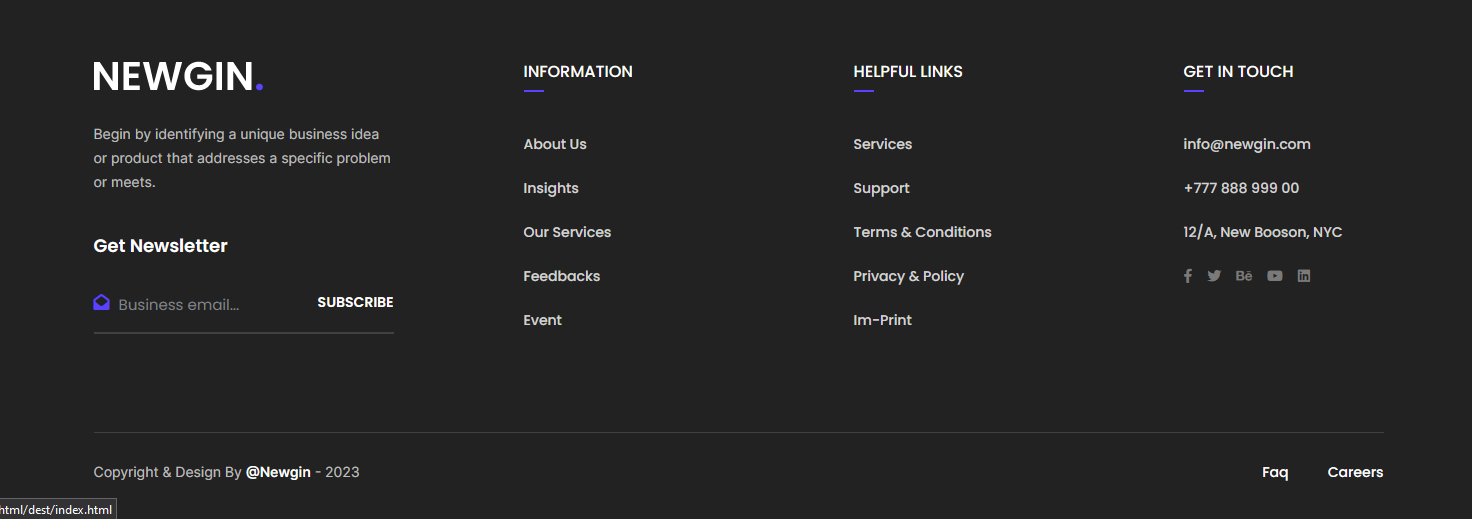The height and width of the screenshot is (519, 1472).
Task: Open the Twitter social icon
Action: [1214, 276]
